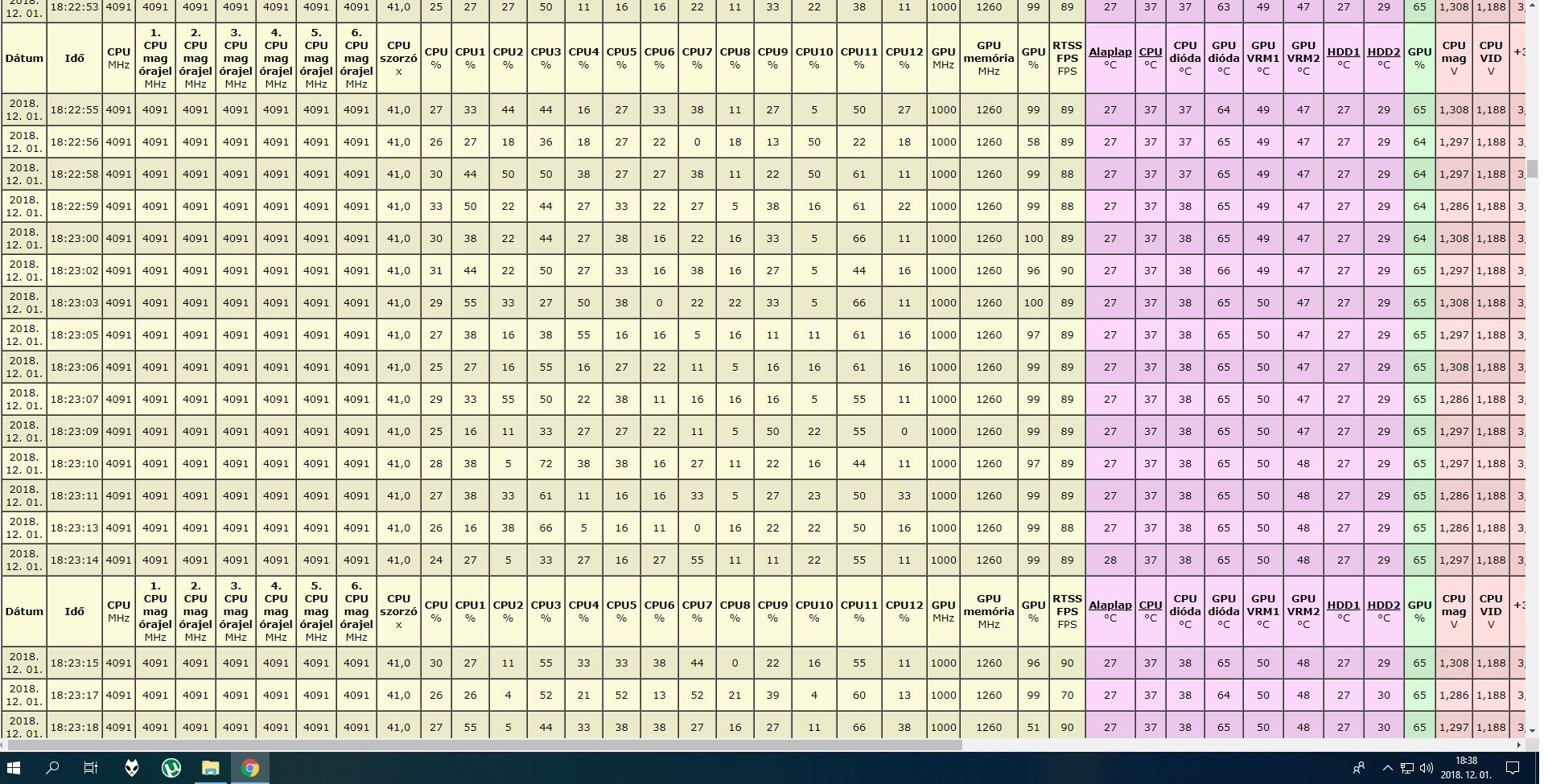1544x784 pixels.
Task: Open the HDD1 link in lower header row
Action: coord(1344,605)
